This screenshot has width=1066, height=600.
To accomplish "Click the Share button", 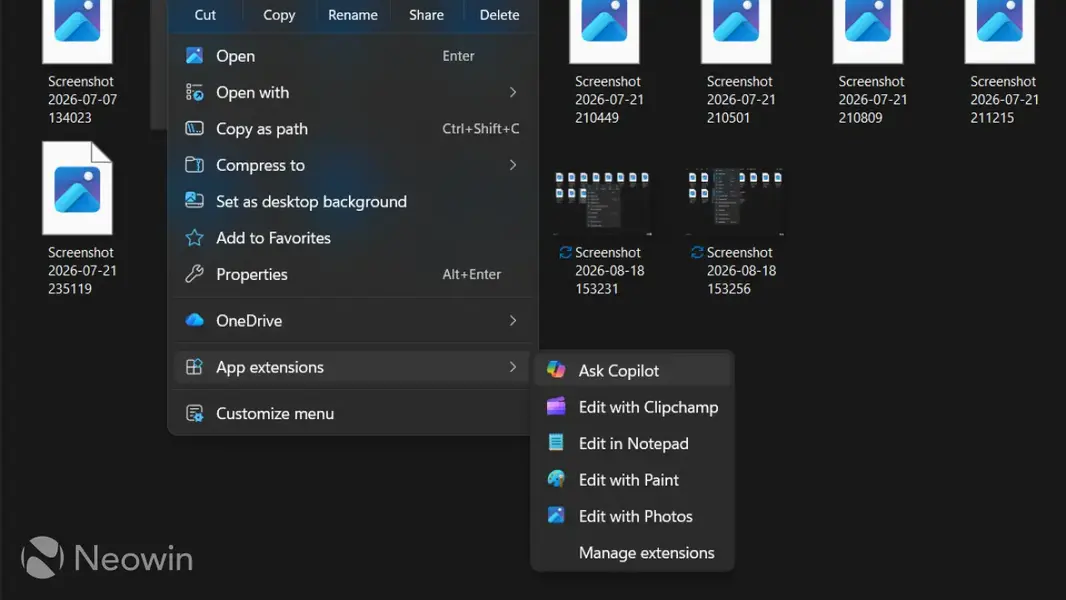I will coord(426,15).
